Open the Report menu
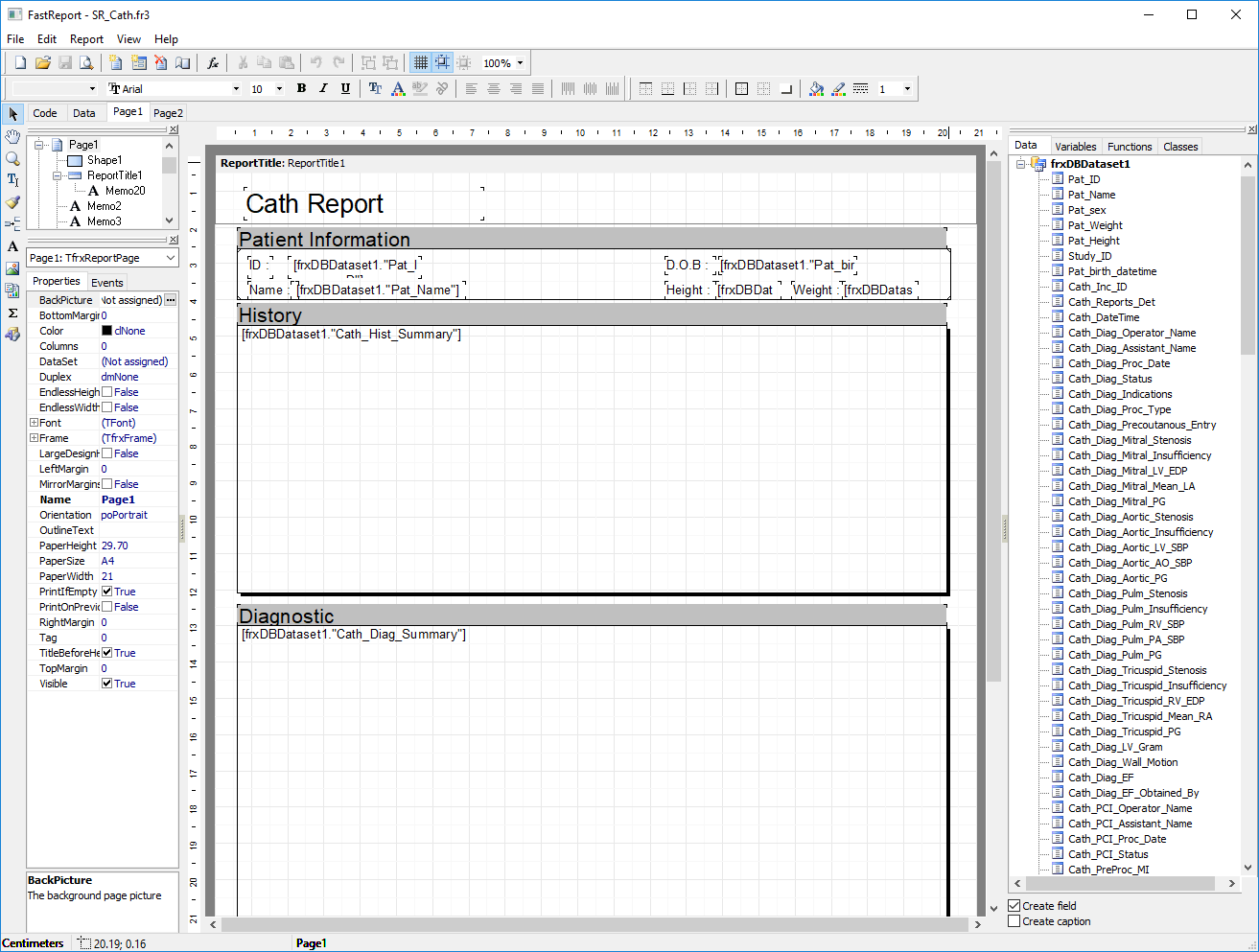 coord(86,39)
